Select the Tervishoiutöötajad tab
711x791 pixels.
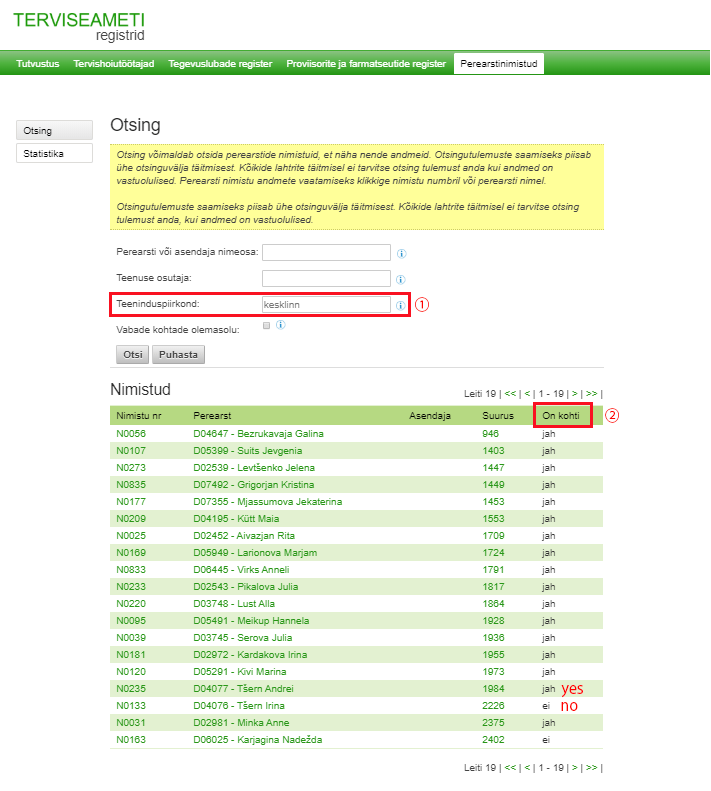[x=114, y=64]
